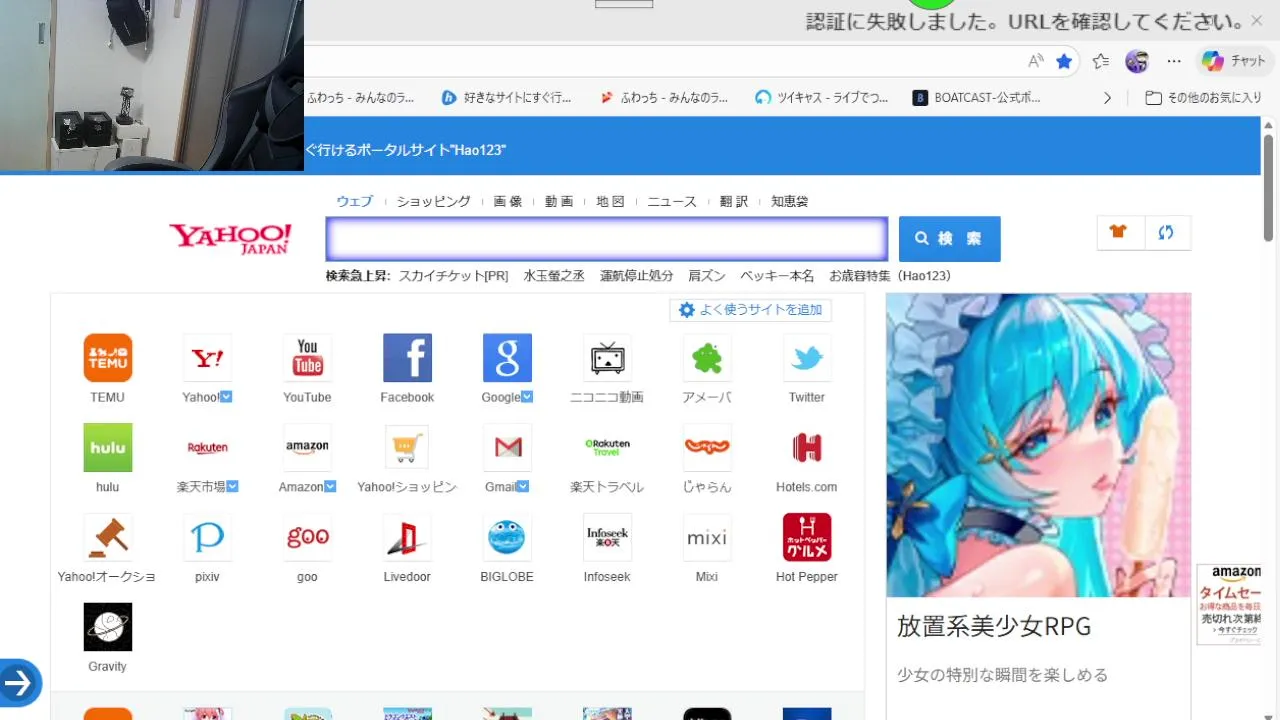
Task: Dismiss the 認証に失敗しました notification
Action: (1257, 21)
